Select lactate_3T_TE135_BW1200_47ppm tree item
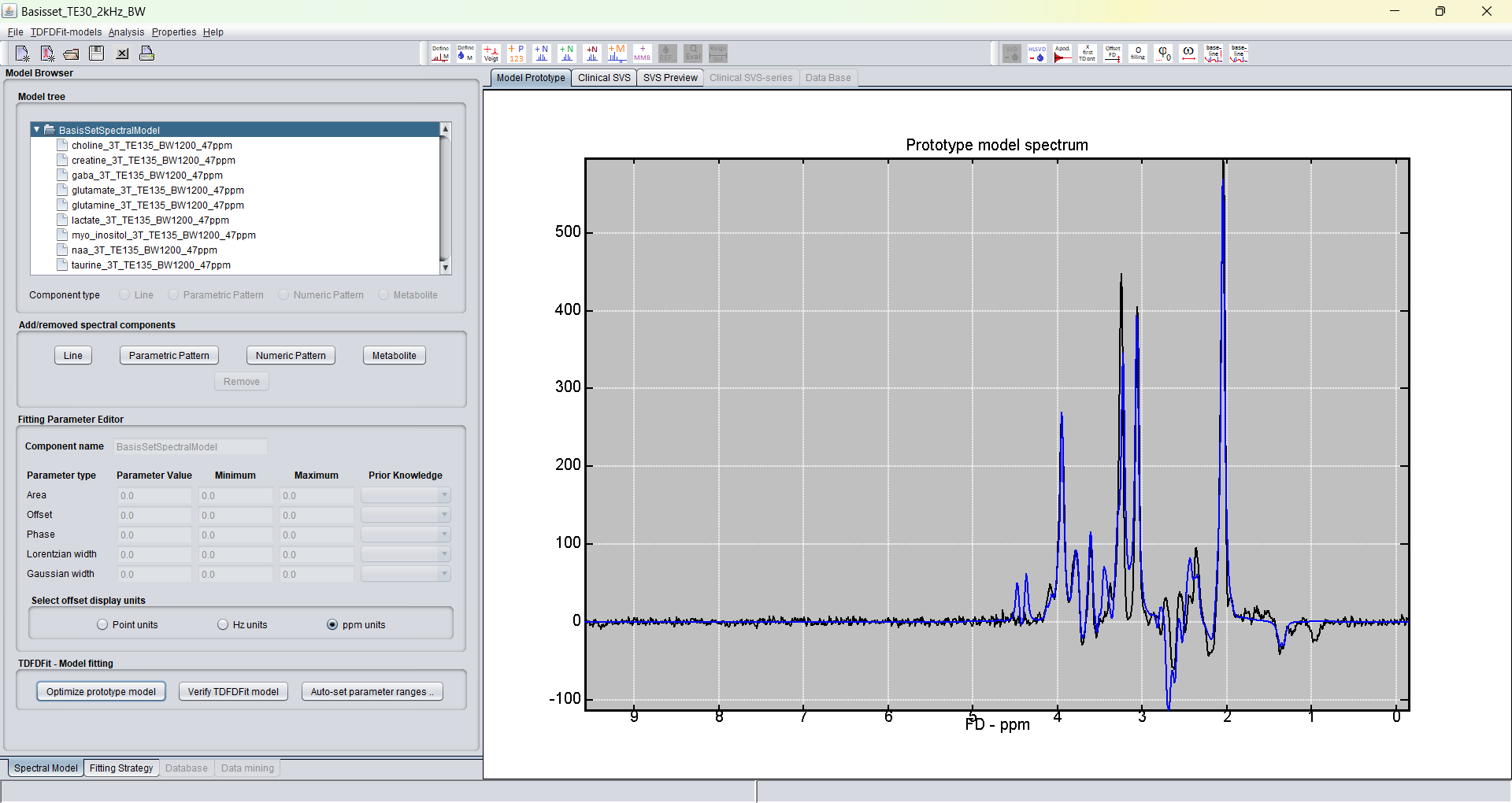Viewport: 1512px width, 803px height. (150, 220)
